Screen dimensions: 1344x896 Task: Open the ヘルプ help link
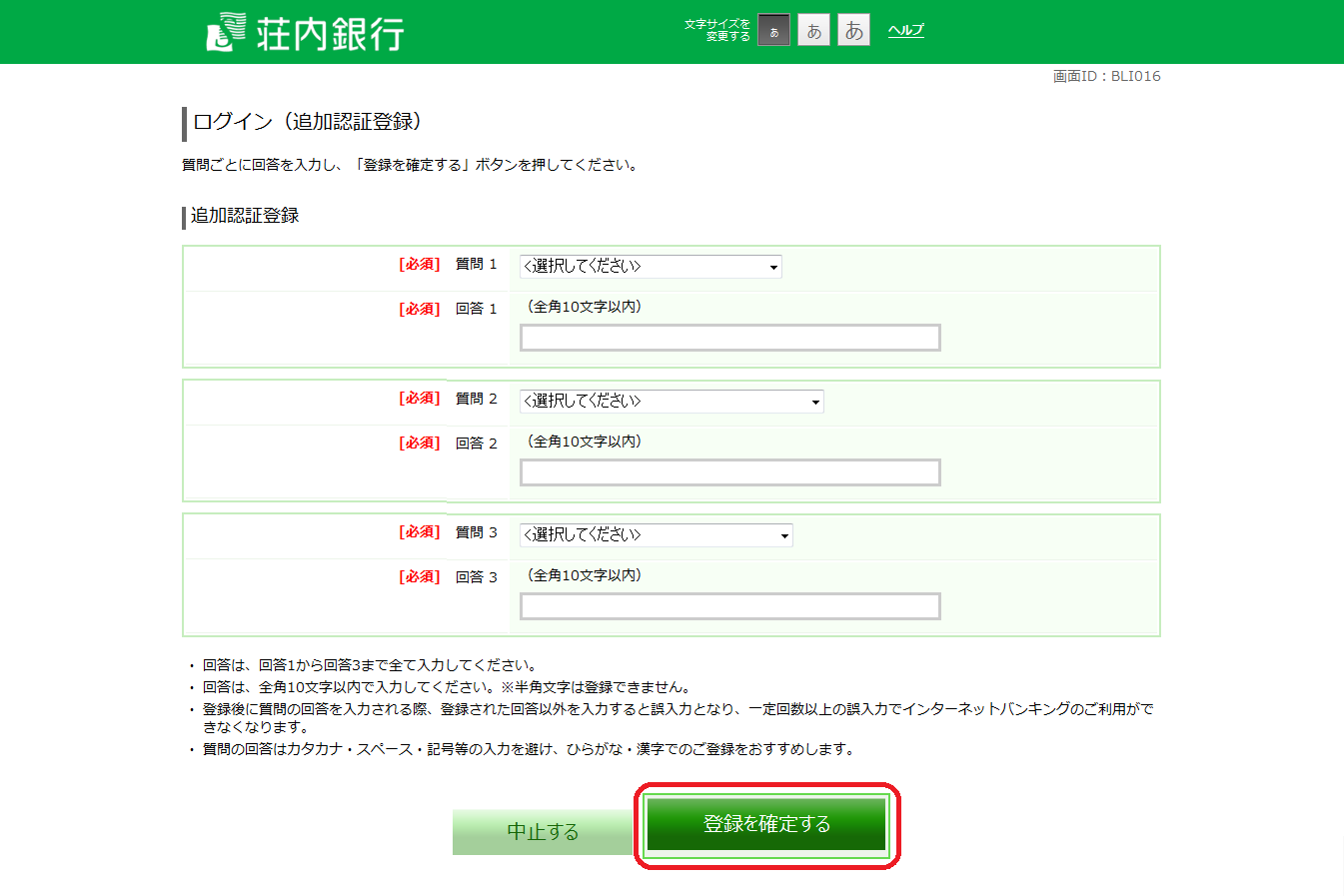pyautogui.click(x=905, y=30)
